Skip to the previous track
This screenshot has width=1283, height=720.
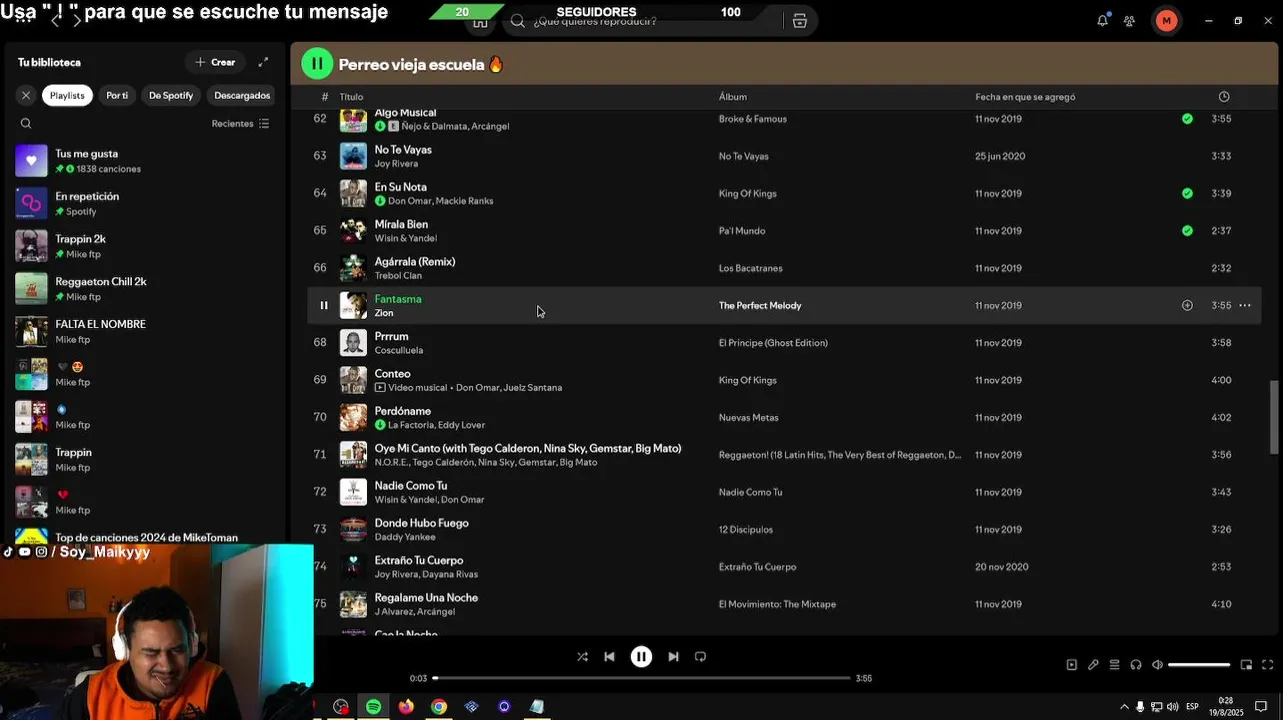[x=609, y=657]
